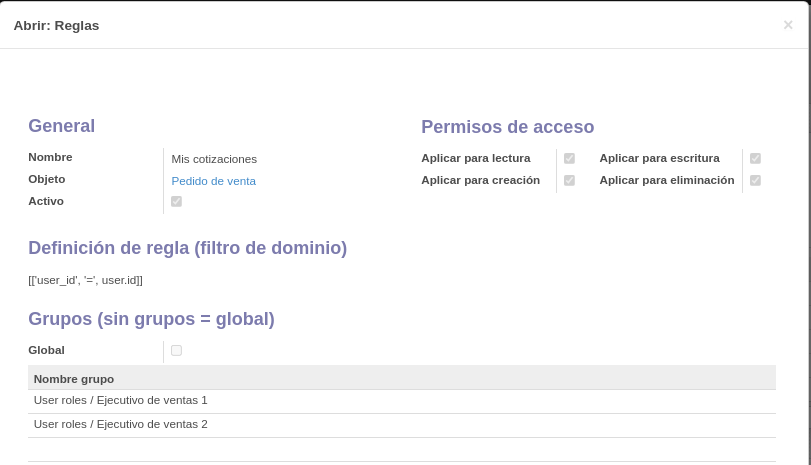Click the Nombre grupo column header

[74, 379]
